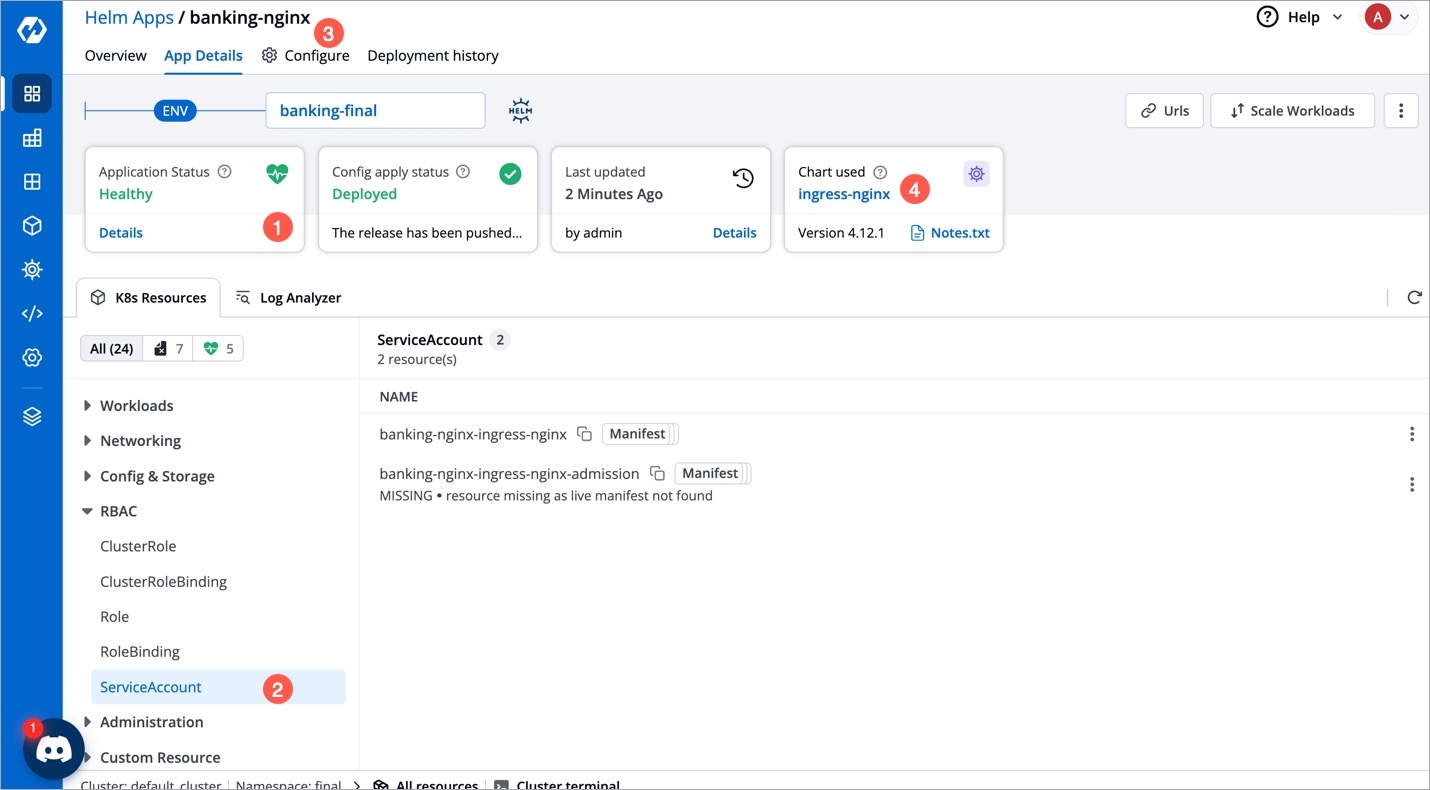Image resolution: width=1430 pixels, height=790 pixels.
Task: Filter resources by All (24)
Action: [x=111, y=349]
